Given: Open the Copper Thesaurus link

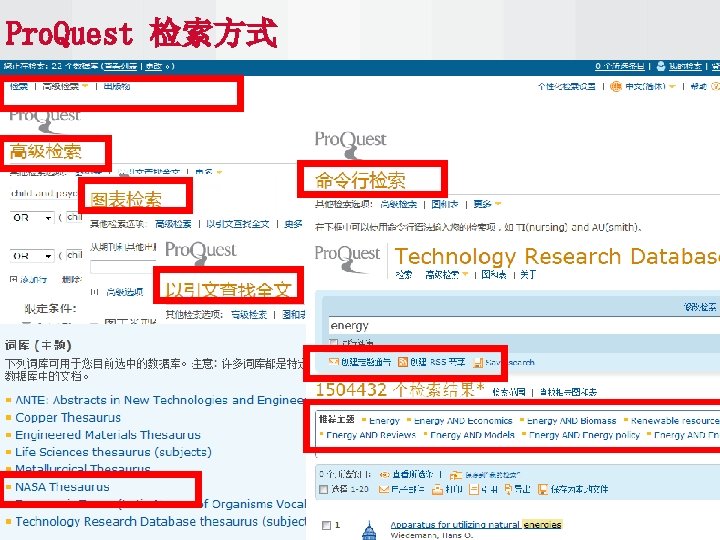Looking at the screenshot, I should (x=68, y=417).
